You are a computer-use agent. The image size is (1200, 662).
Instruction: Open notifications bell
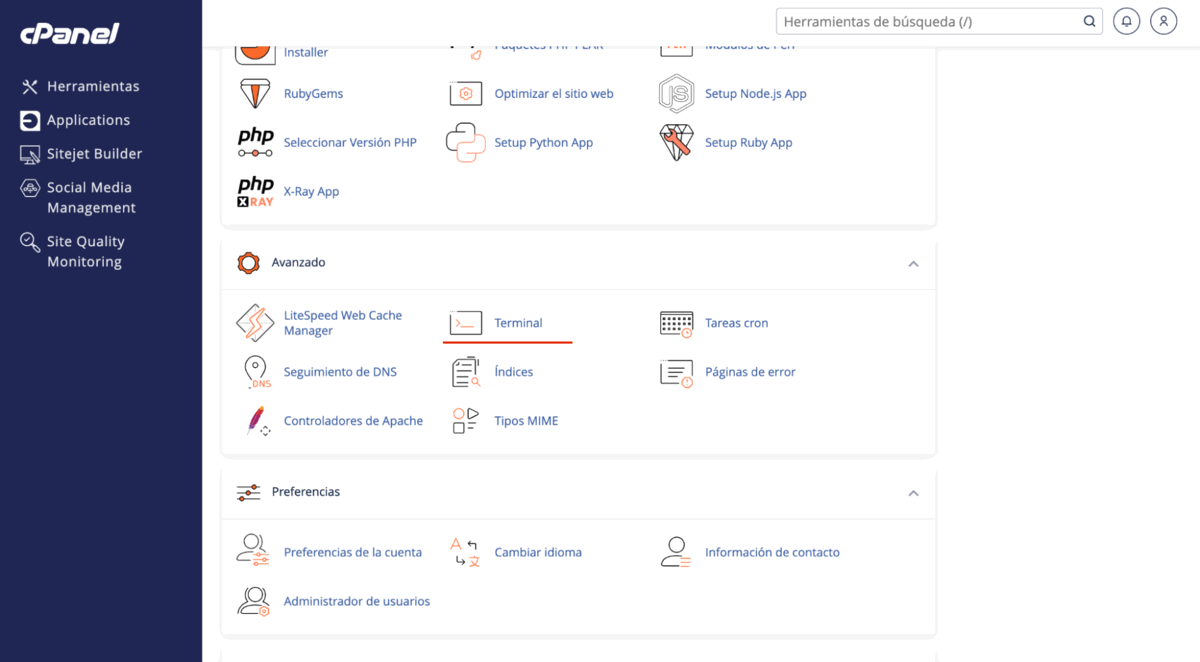[1127, 21]
